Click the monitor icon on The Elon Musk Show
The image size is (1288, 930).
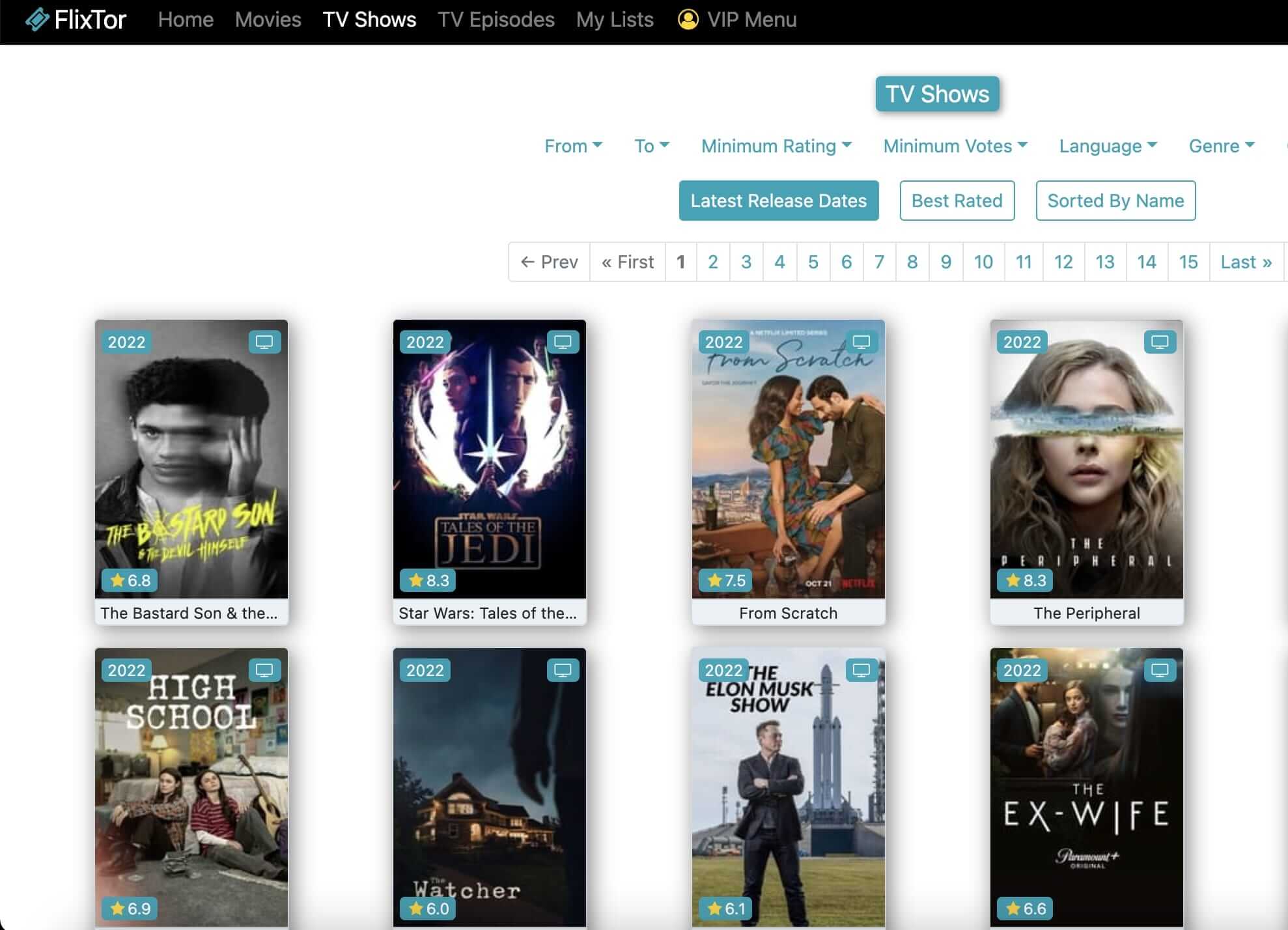click(861, 669)
